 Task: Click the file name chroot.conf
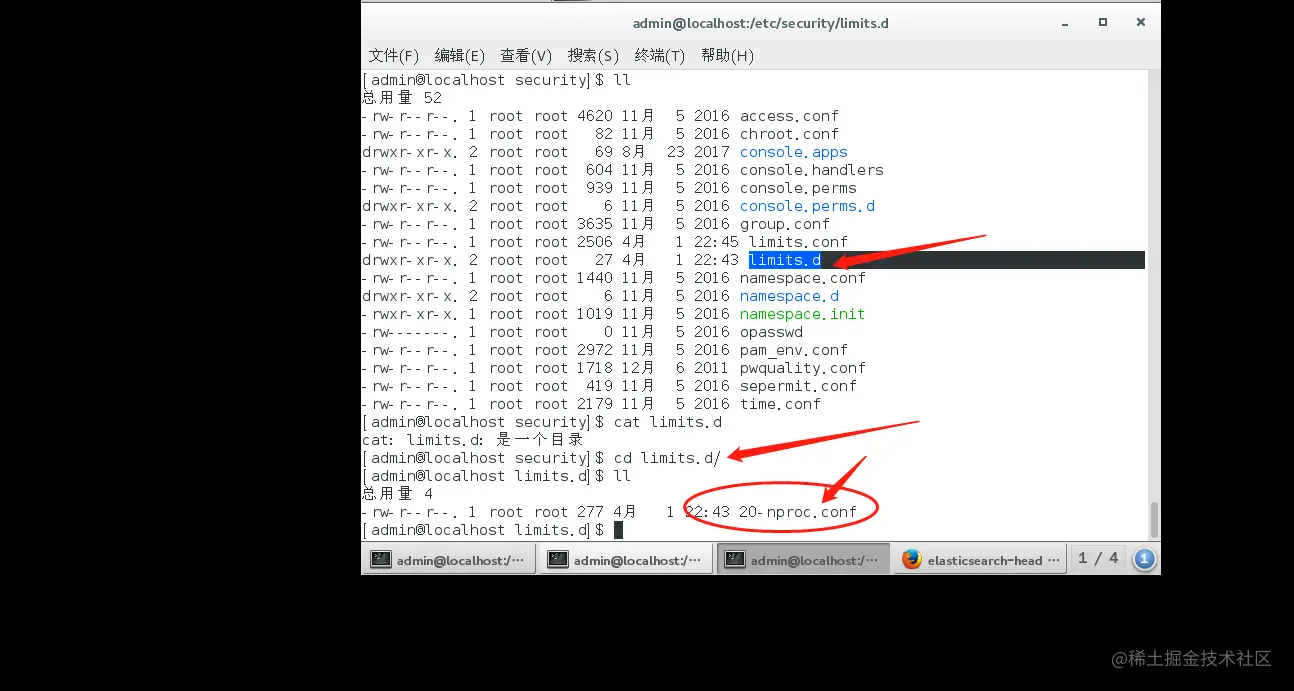click(789, 134)
